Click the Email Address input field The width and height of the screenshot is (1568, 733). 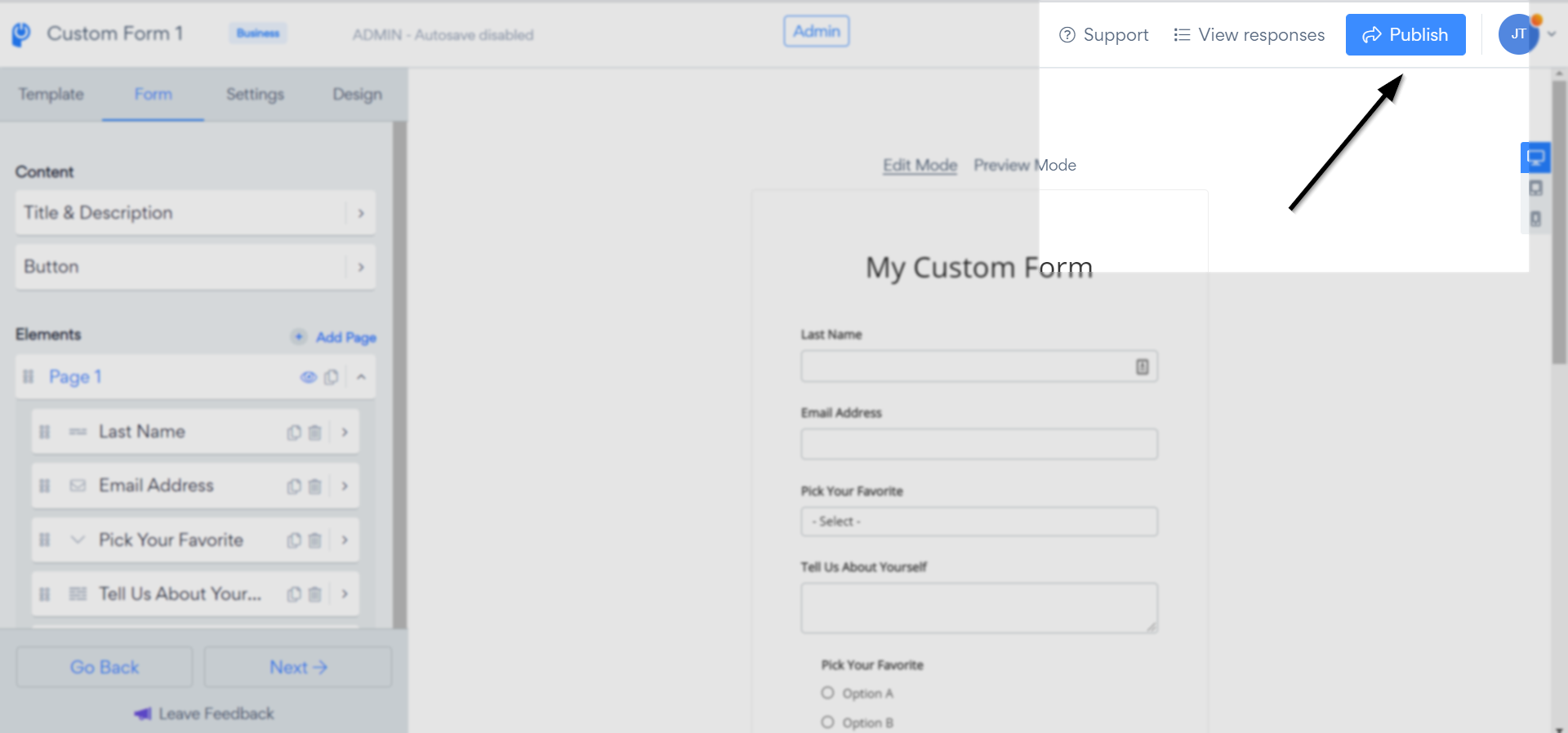[979, 444]
